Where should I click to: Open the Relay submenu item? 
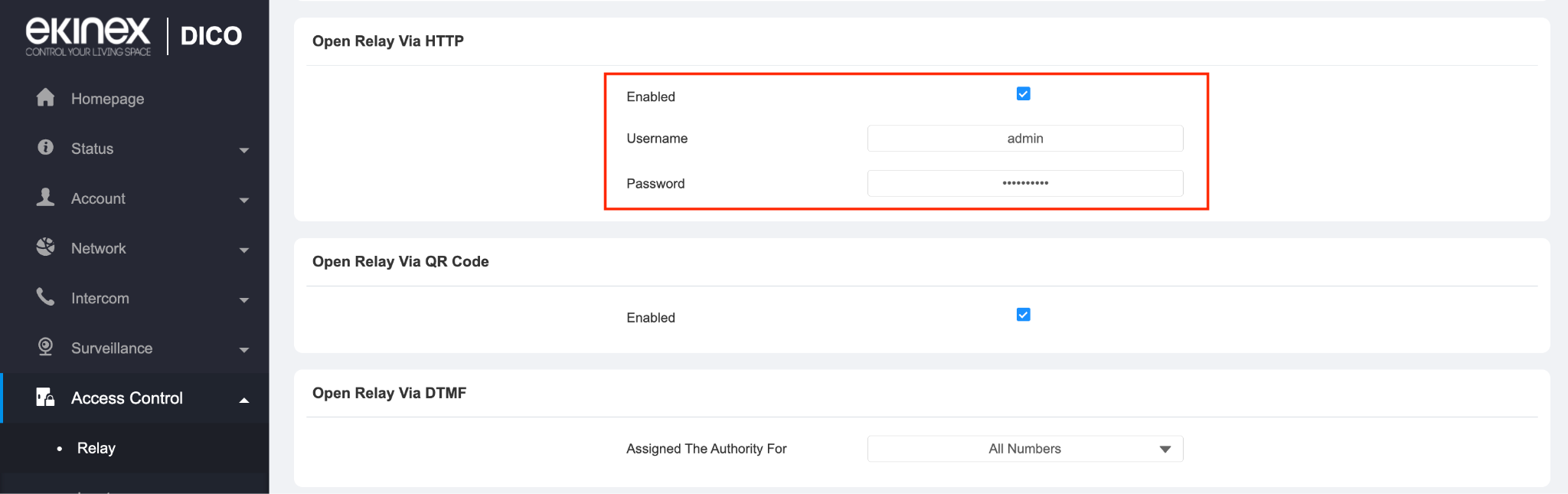point(96,448)
